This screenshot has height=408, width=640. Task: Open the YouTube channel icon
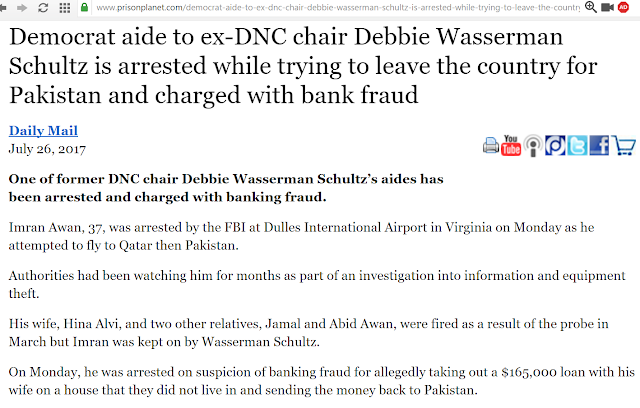511,145
